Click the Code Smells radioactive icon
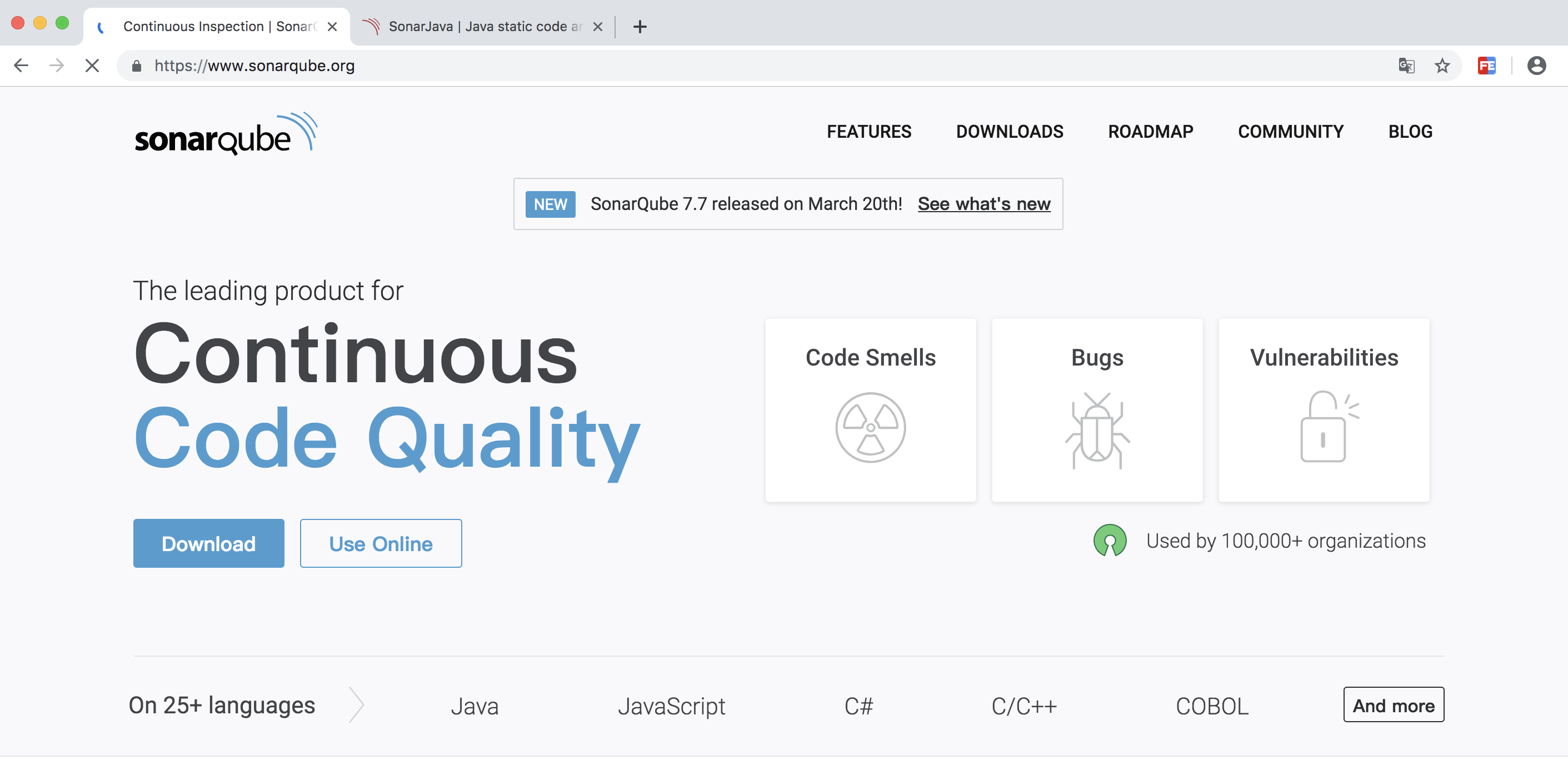 870,428
